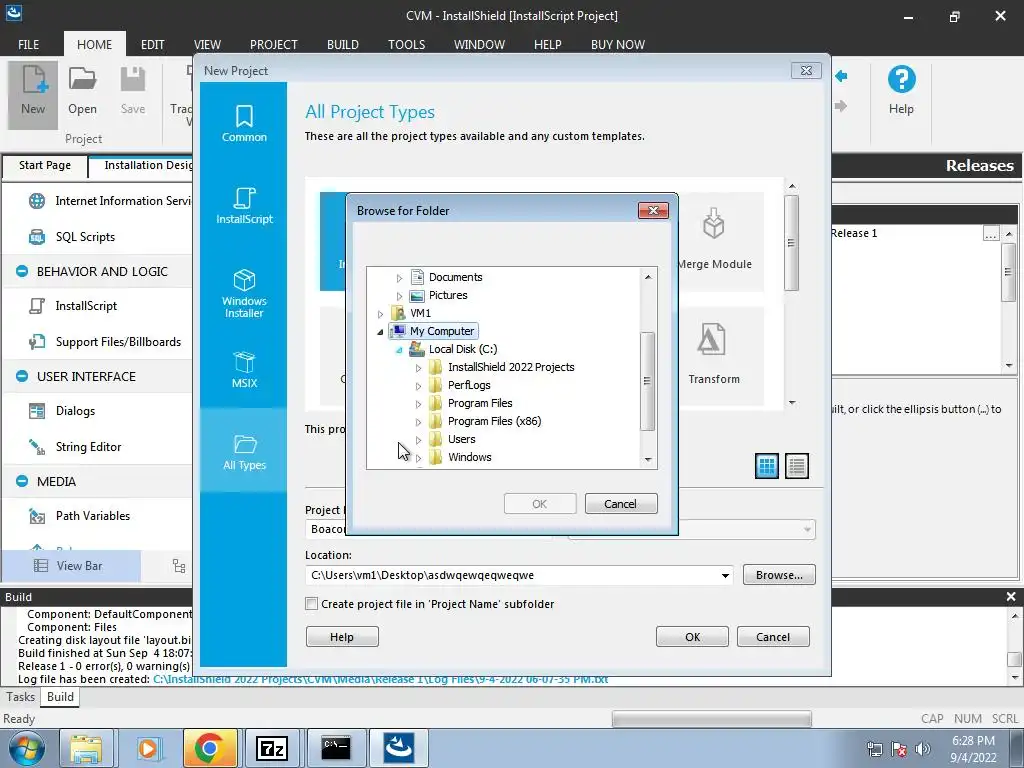Select the InstallScript category in sidebar
This screenshot has width=1024, height=768.
pyautogui.click(x=244, y=205)
